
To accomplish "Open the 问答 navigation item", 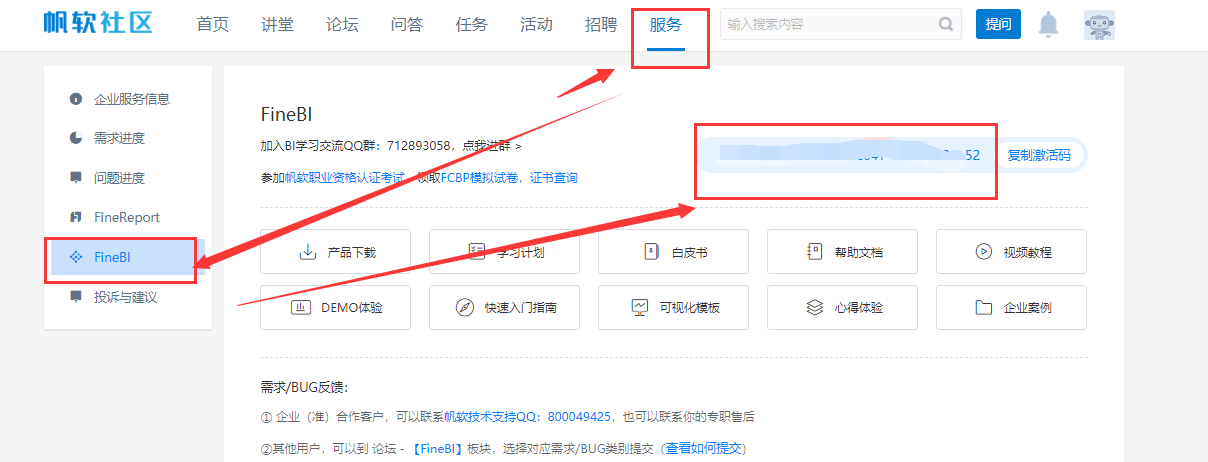I will pos(407,25).
